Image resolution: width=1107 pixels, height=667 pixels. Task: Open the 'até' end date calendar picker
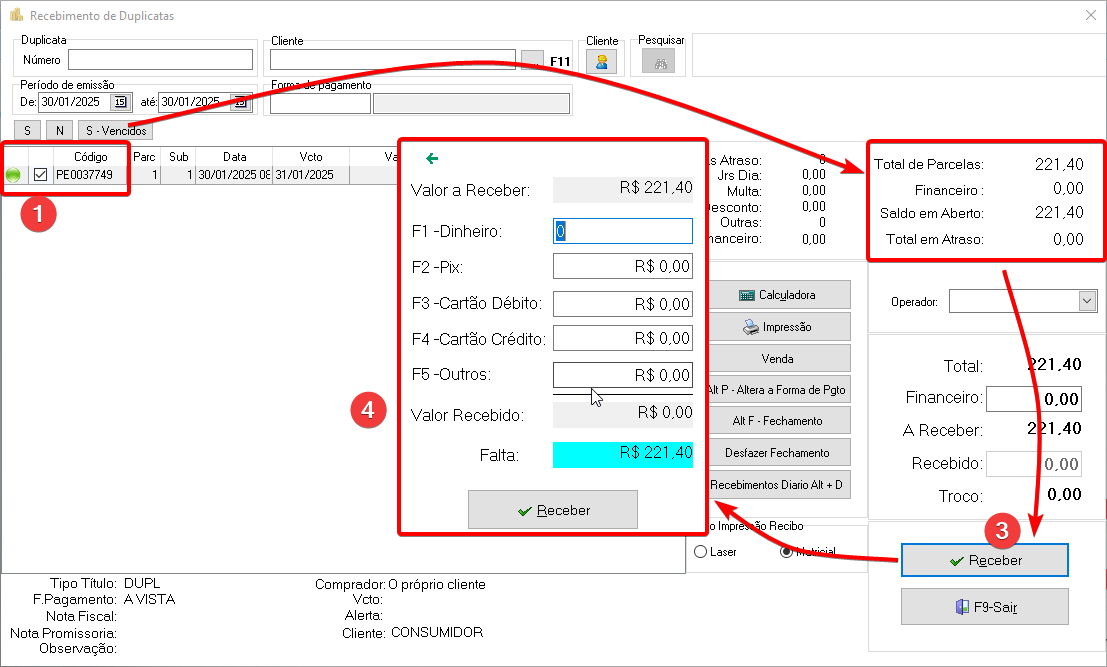point(240,102)
